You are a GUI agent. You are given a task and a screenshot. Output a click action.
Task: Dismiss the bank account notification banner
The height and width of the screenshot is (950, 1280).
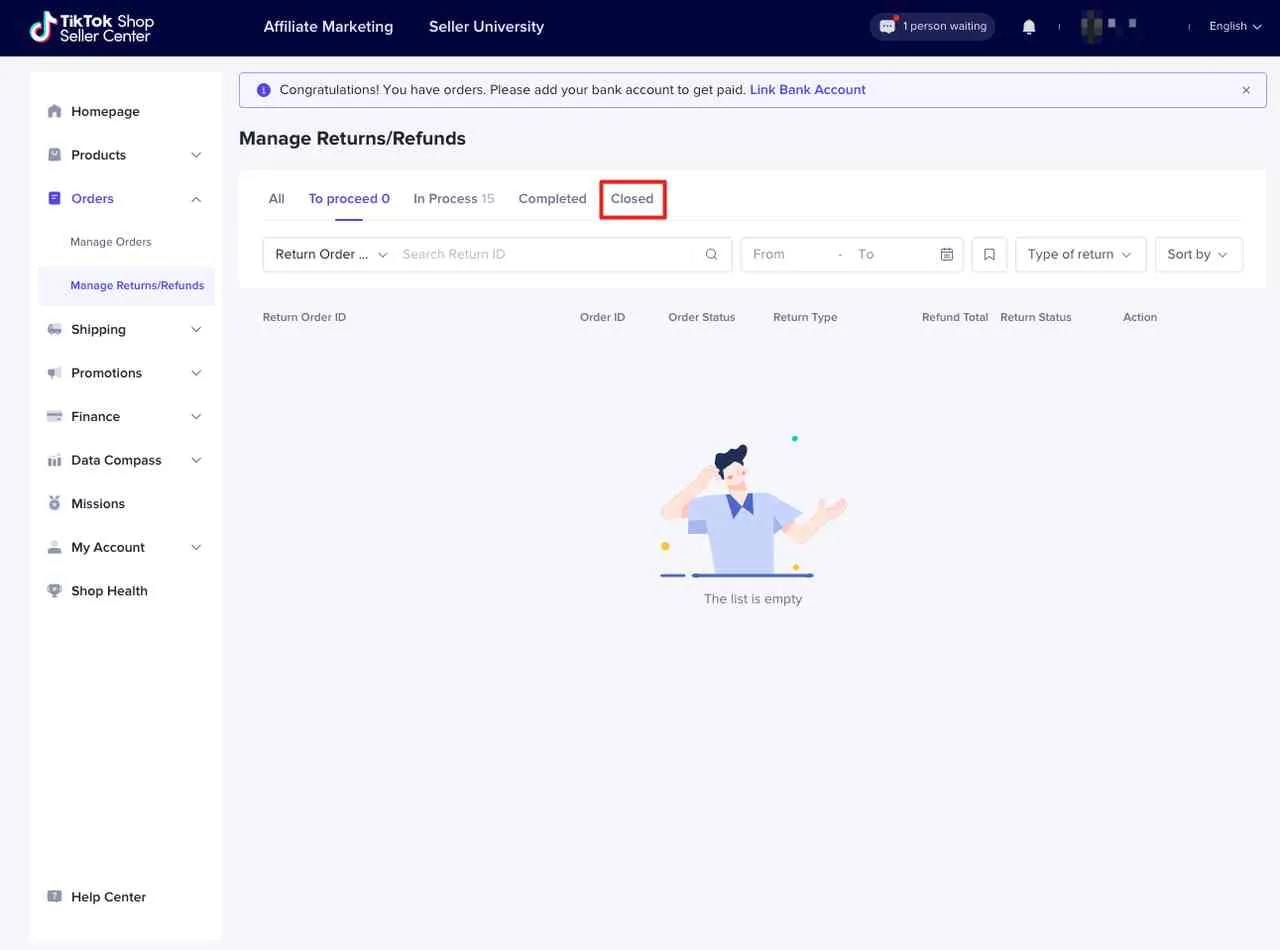(1246, 90)
